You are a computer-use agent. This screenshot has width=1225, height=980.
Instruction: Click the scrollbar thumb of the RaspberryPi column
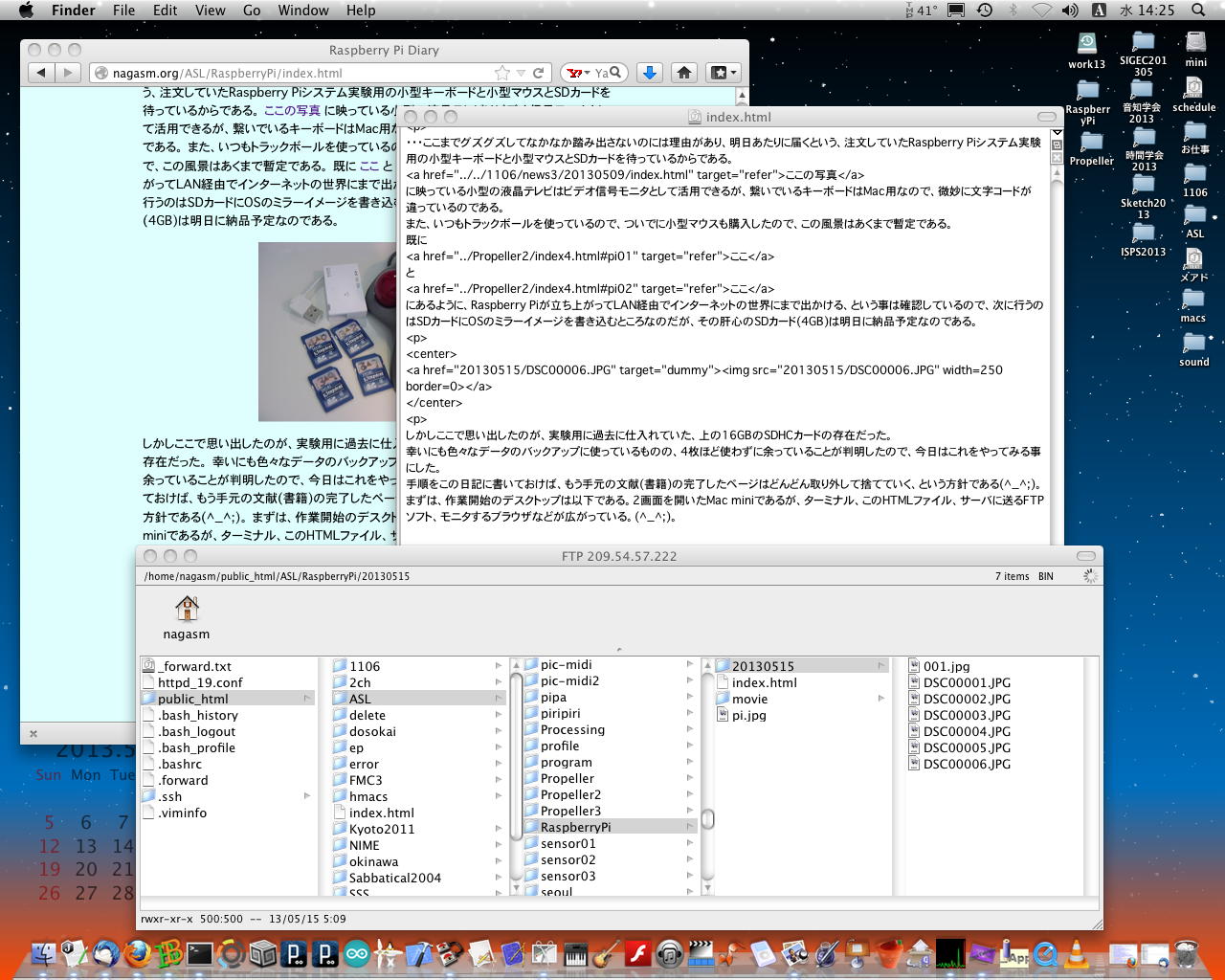(708, 819)
